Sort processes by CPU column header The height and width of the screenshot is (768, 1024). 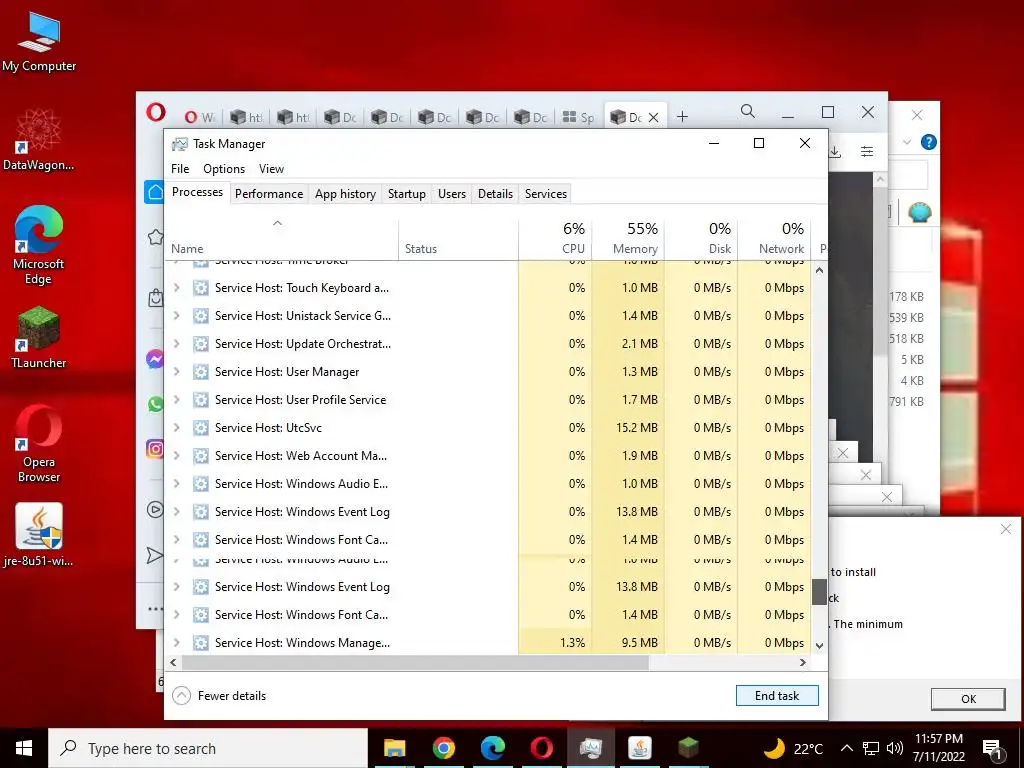click(556, 239)
